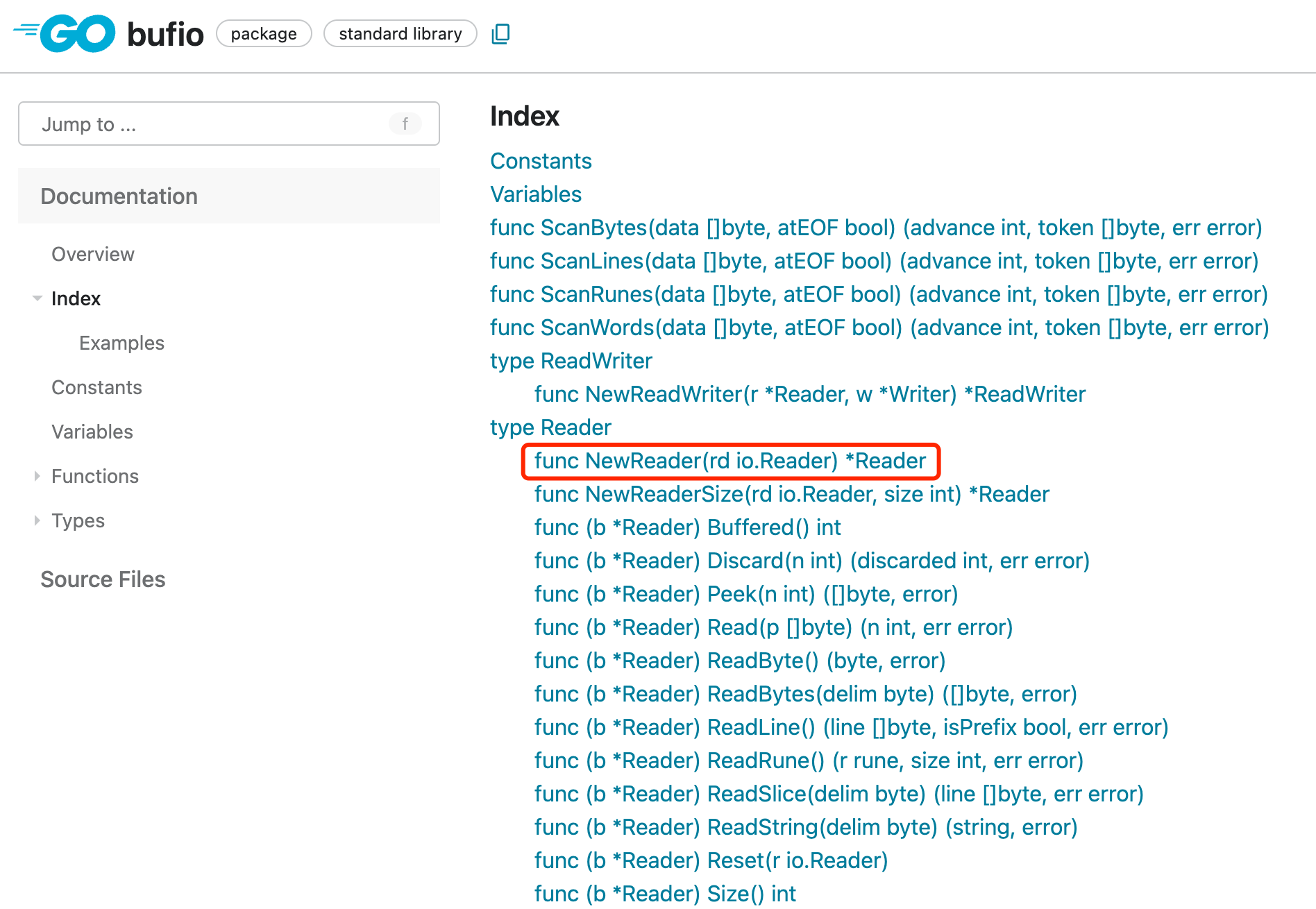Open the Reader Peek method link

[x=745, y=594]
